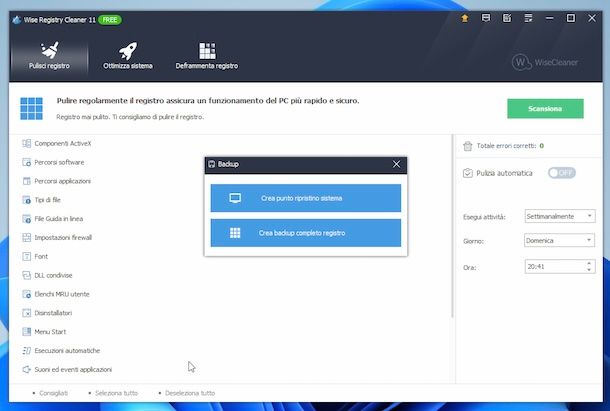
Task: Click the Percorsi software icon
Action: (26, 162)
